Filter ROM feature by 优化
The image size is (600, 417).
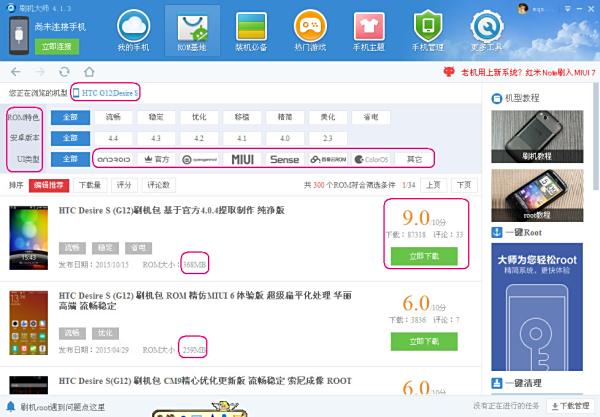[x=199, y=117]
